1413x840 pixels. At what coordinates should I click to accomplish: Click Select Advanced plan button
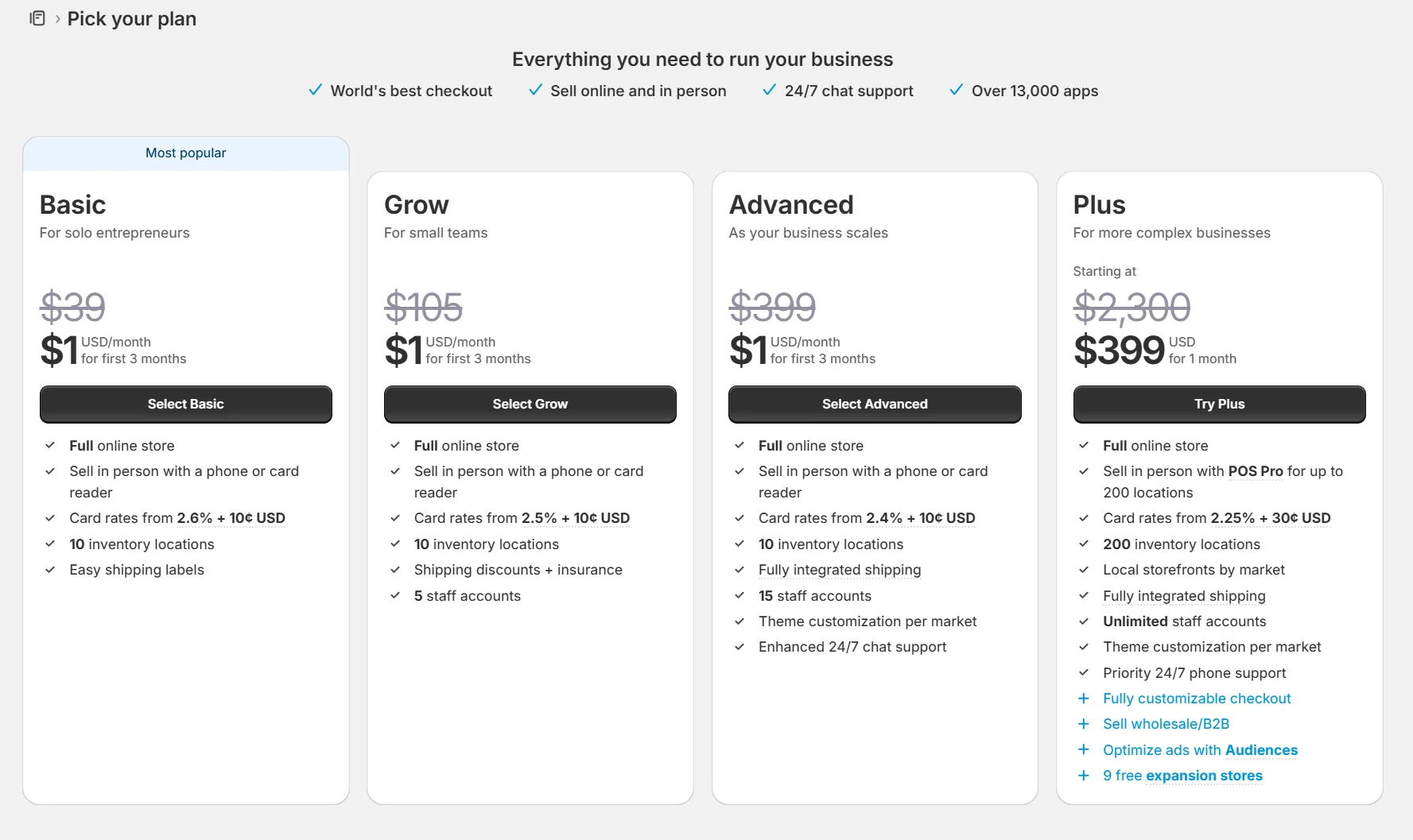875,404
